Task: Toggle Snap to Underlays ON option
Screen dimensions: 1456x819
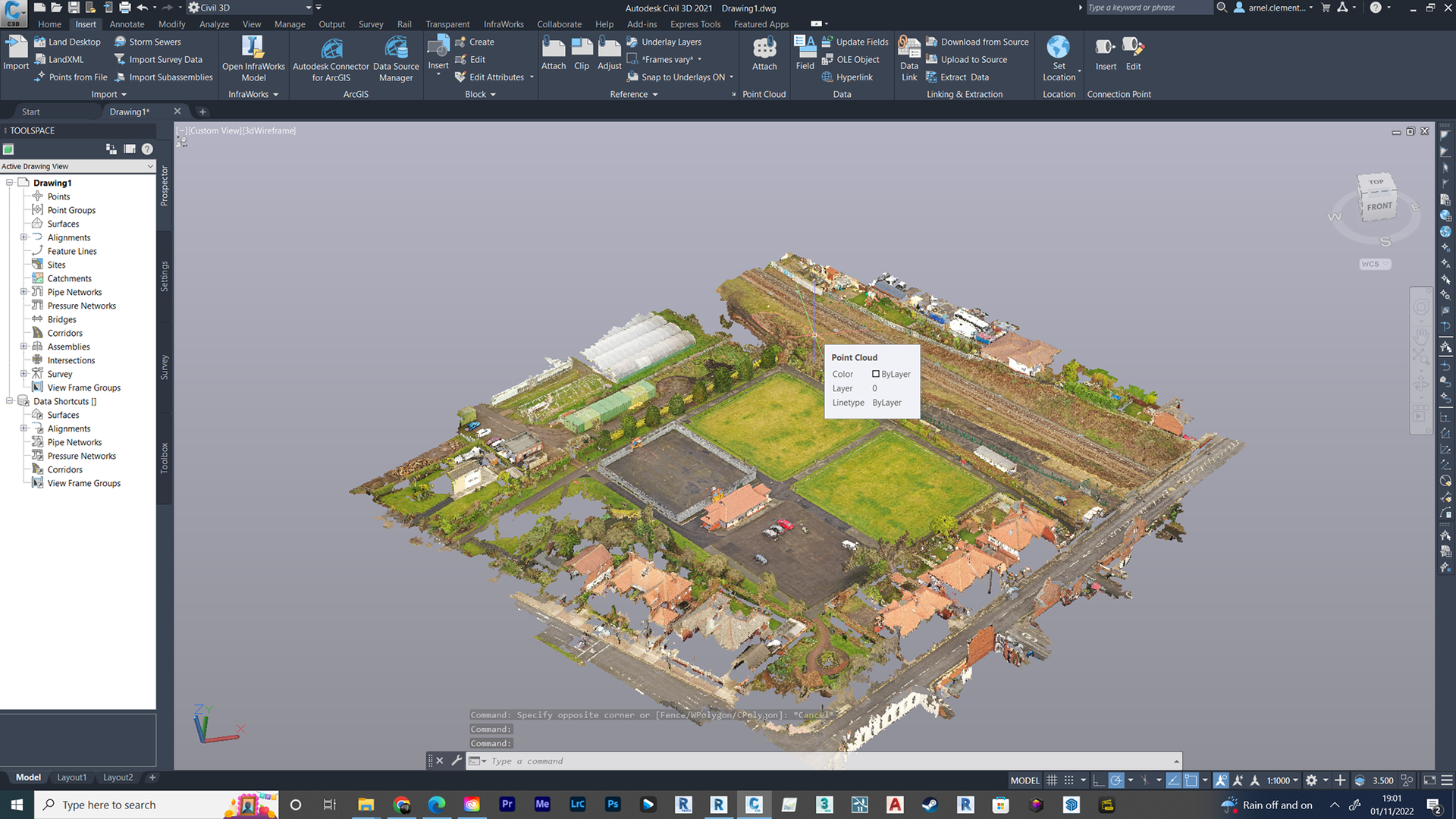Action: 676,77
